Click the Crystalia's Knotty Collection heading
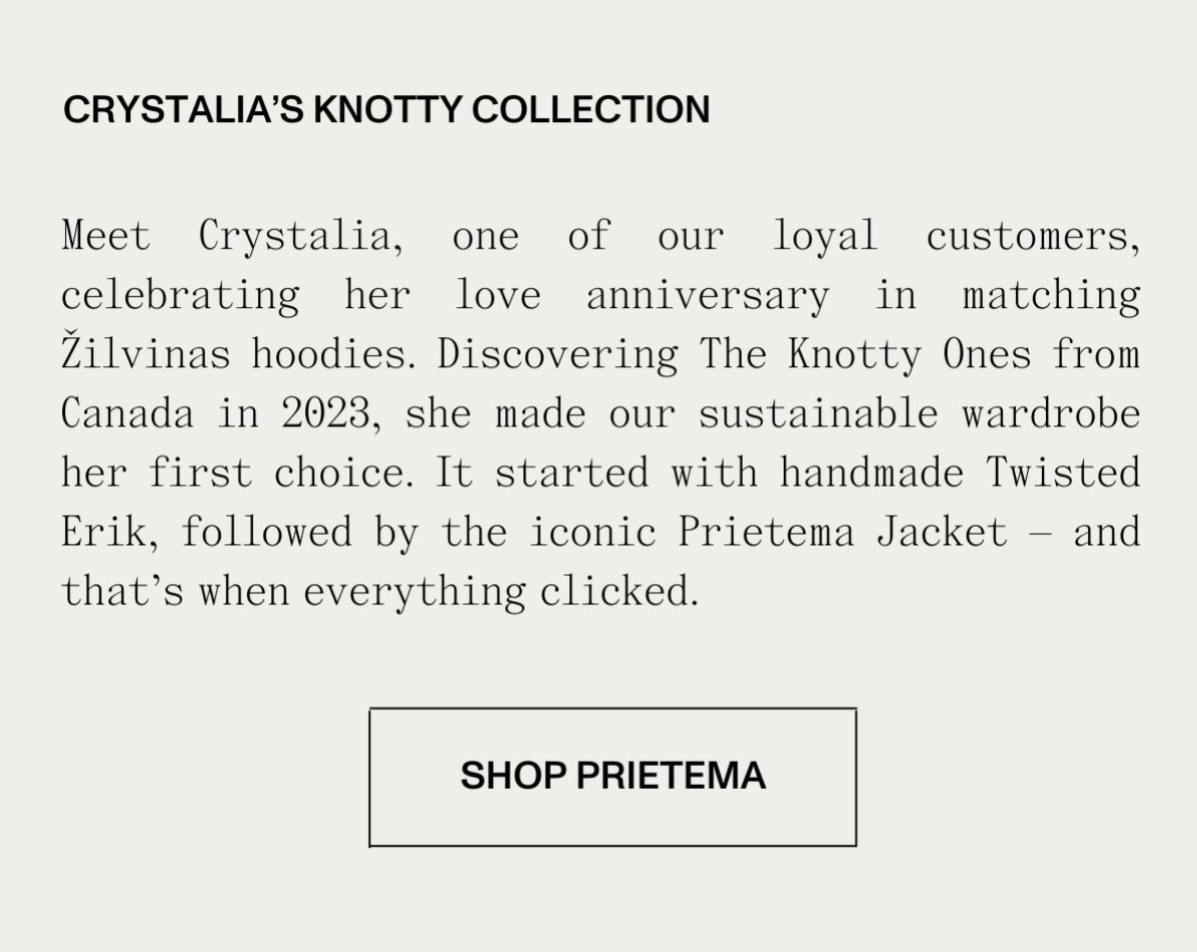This screenshot has height=952, width=1197. [386, 109]
